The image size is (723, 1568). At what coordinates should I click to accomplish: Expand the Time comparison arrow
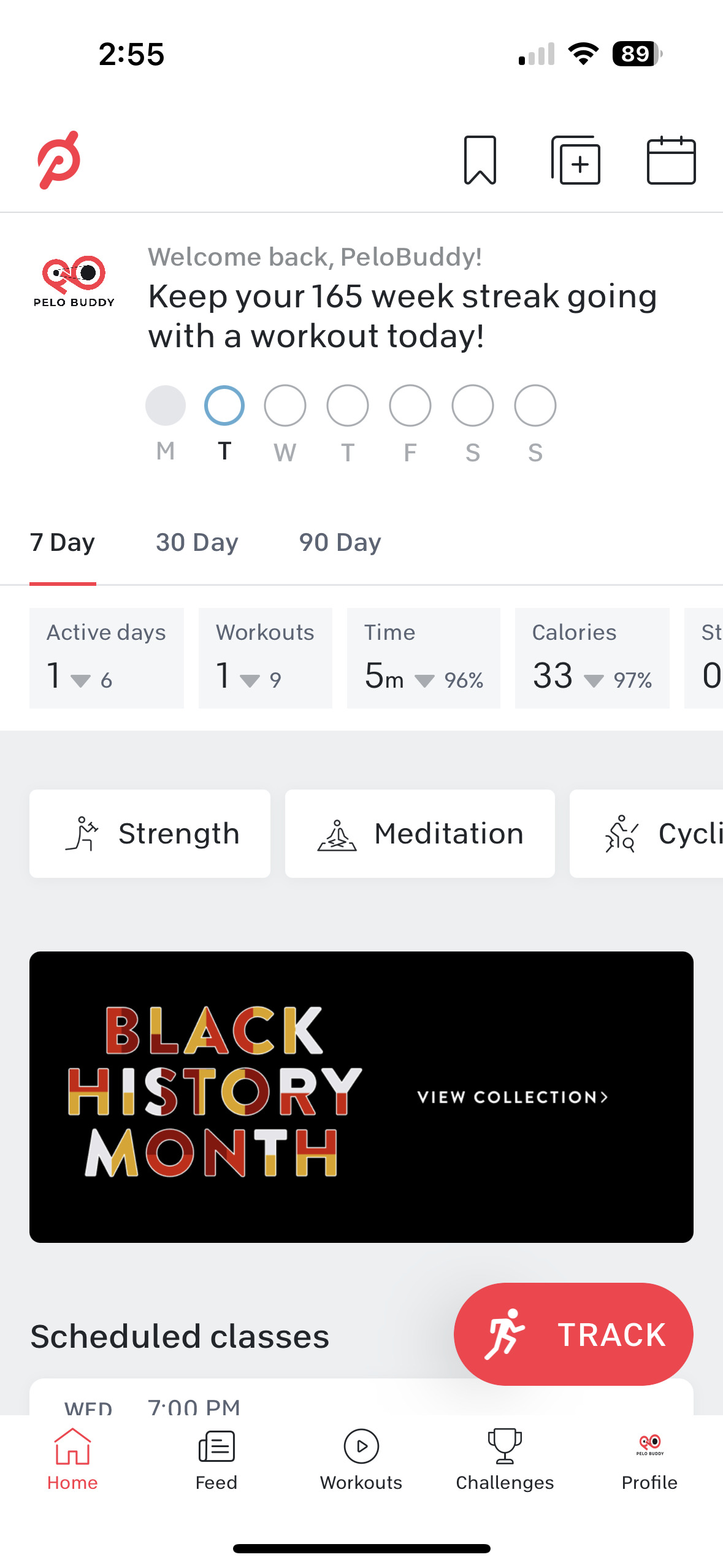pos(426,680)
